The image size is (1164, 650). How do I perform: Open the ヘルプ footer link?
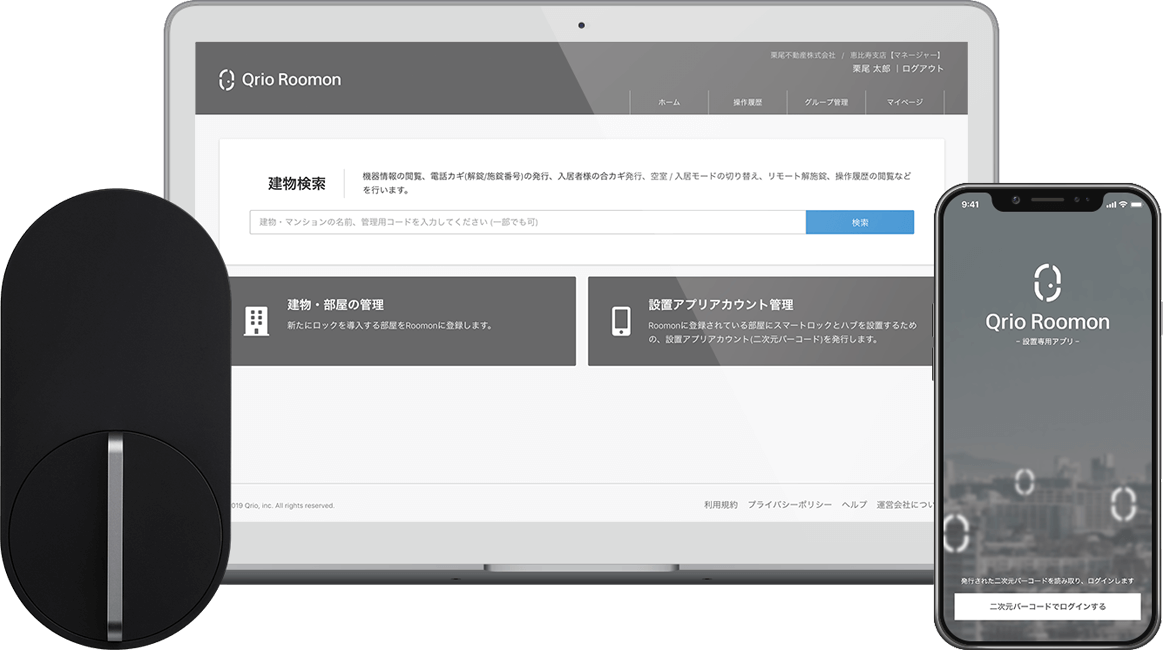point(854,505)
